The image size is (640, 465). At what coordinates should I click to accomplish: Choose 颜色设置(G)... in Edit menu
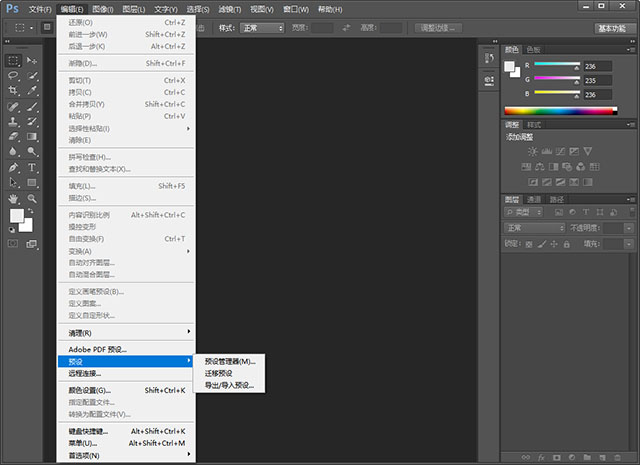tap(126, 390)
